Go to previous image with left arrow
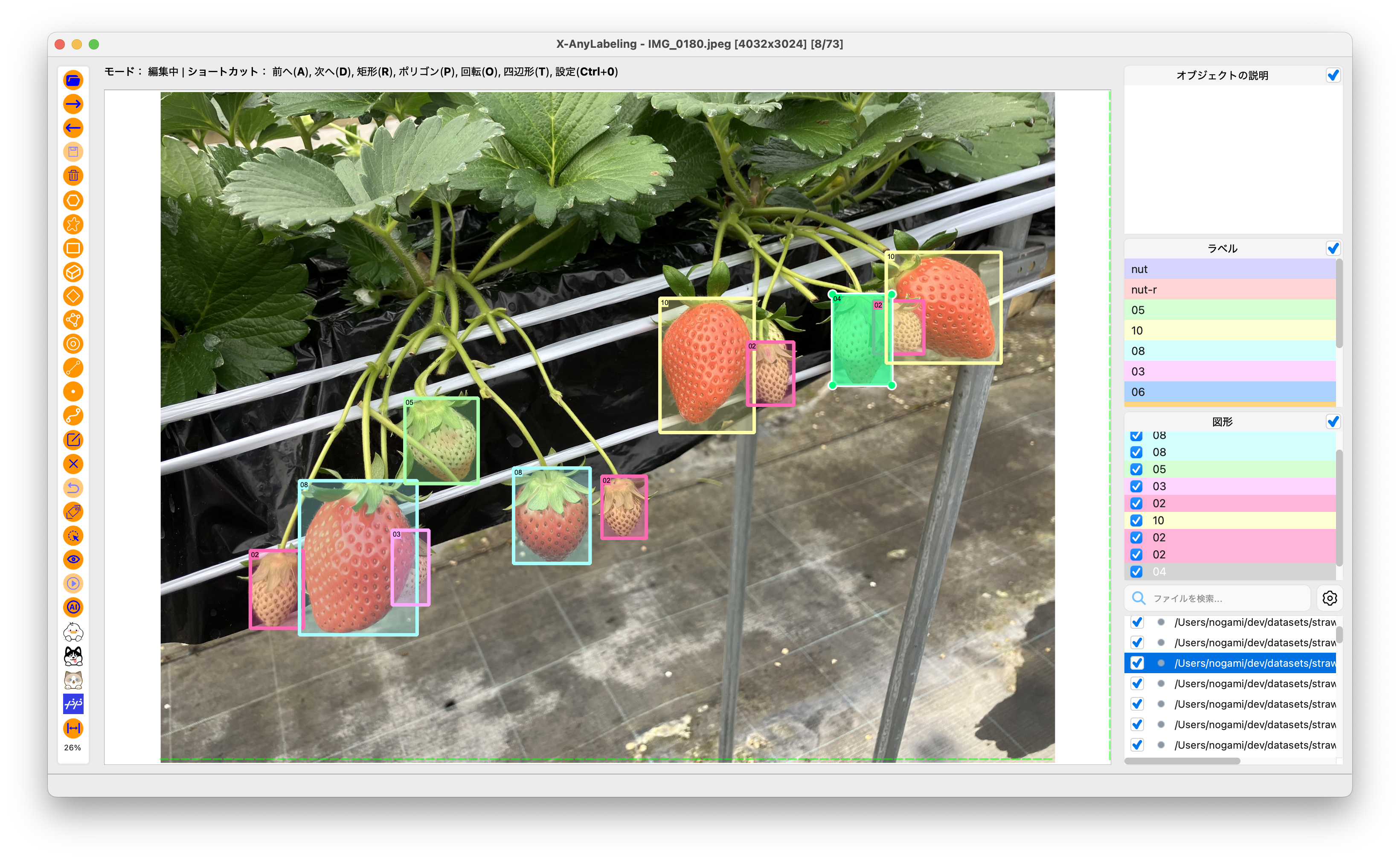This screenshot has width=1400, height=860. (x=73, y=128)
